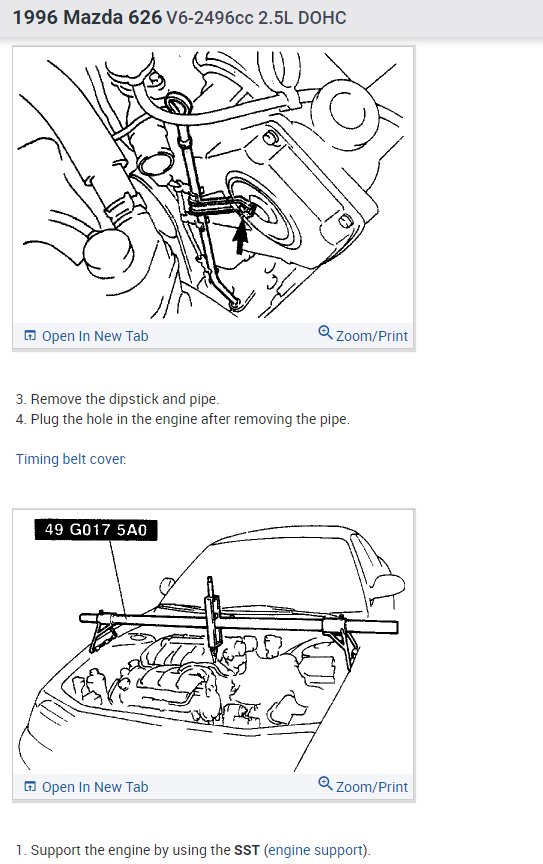Viewport: 543px width, 864px height.
Task: Open the engine support diagram via 'Open In New Tab' text
Action: point(95,787)
